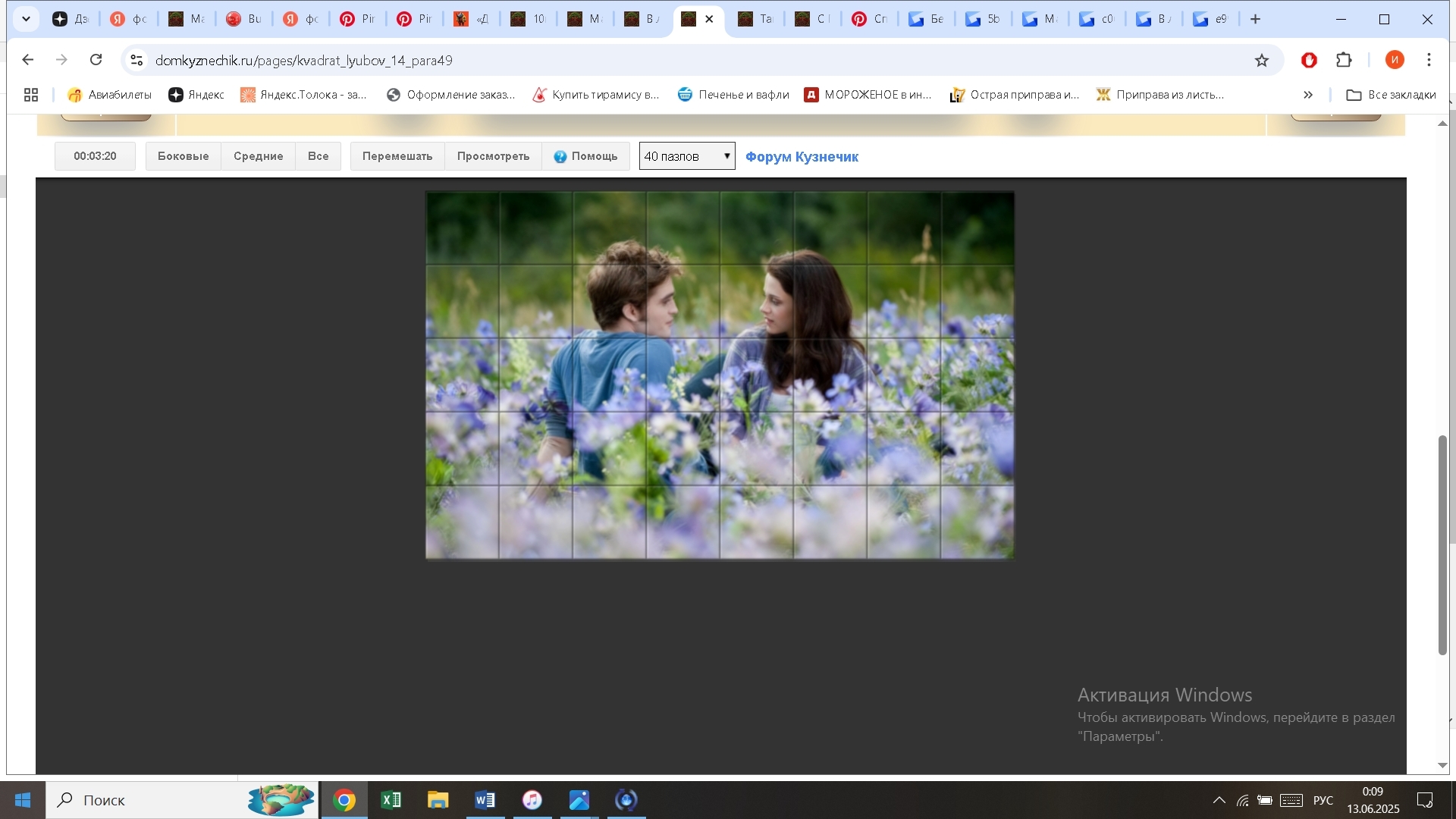This screenshot has width=1456, height=819.
Task: Open the Яндекс bookmark
Action: tap(196, 95)
